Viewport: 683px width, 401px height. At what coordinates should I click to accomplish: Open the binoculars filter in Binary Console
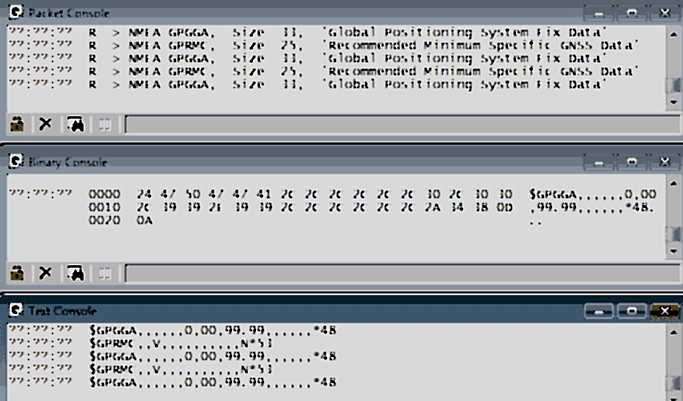(74, 272)
